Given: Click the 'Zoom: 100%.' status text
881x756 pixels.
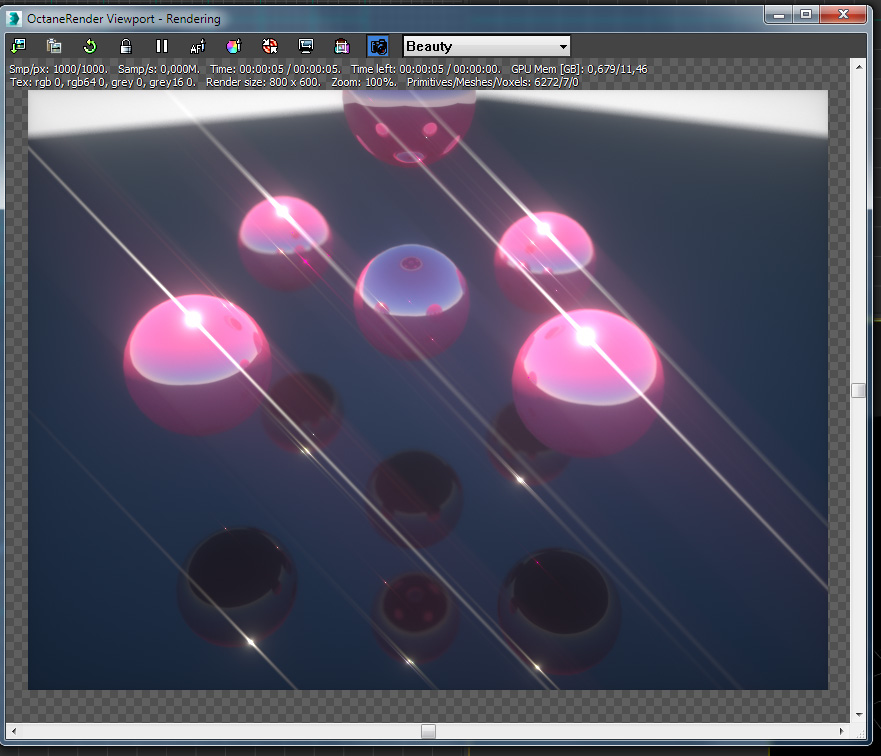Looking at the screenshot, I should pyautogui.click(x=364, y=82).
